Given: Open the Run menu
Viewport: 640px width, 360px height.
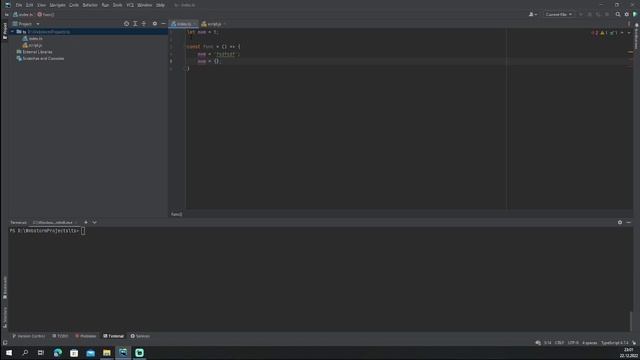Looking at the screenshot, I should [x=105, y=5].
